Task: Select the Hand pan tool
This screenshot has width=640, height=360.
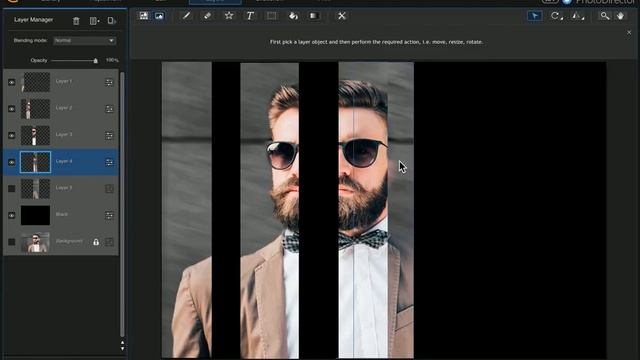Action: 620,16
